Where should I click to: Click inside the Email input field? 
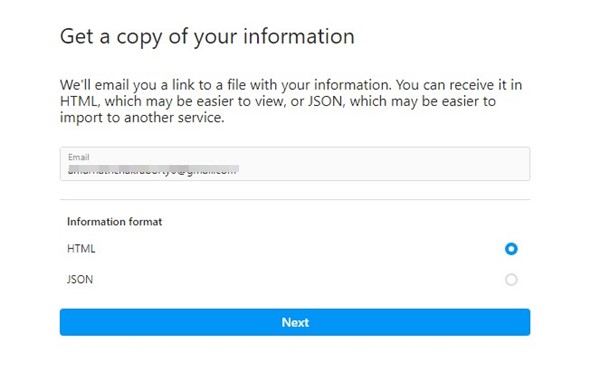[x=295, y=163]
